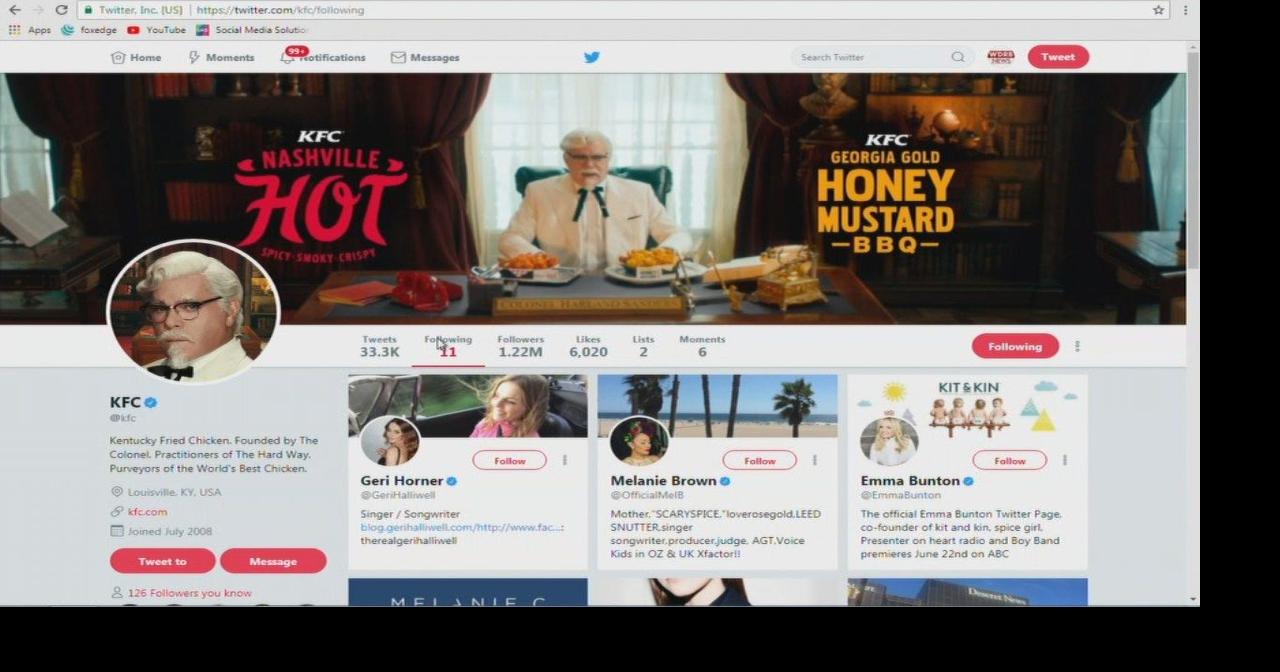Click the Twitter bird logo
The width and height of the screenshot is (1280, 672).
[592, 57]
